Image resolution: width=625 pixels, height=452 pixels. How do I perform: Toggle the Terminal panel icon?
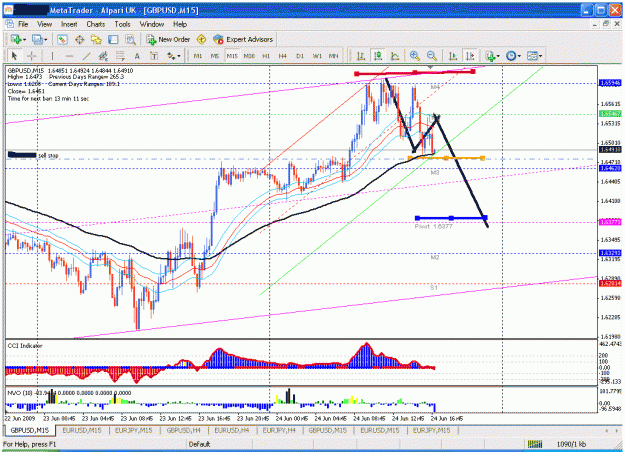(x=113, y=39)
